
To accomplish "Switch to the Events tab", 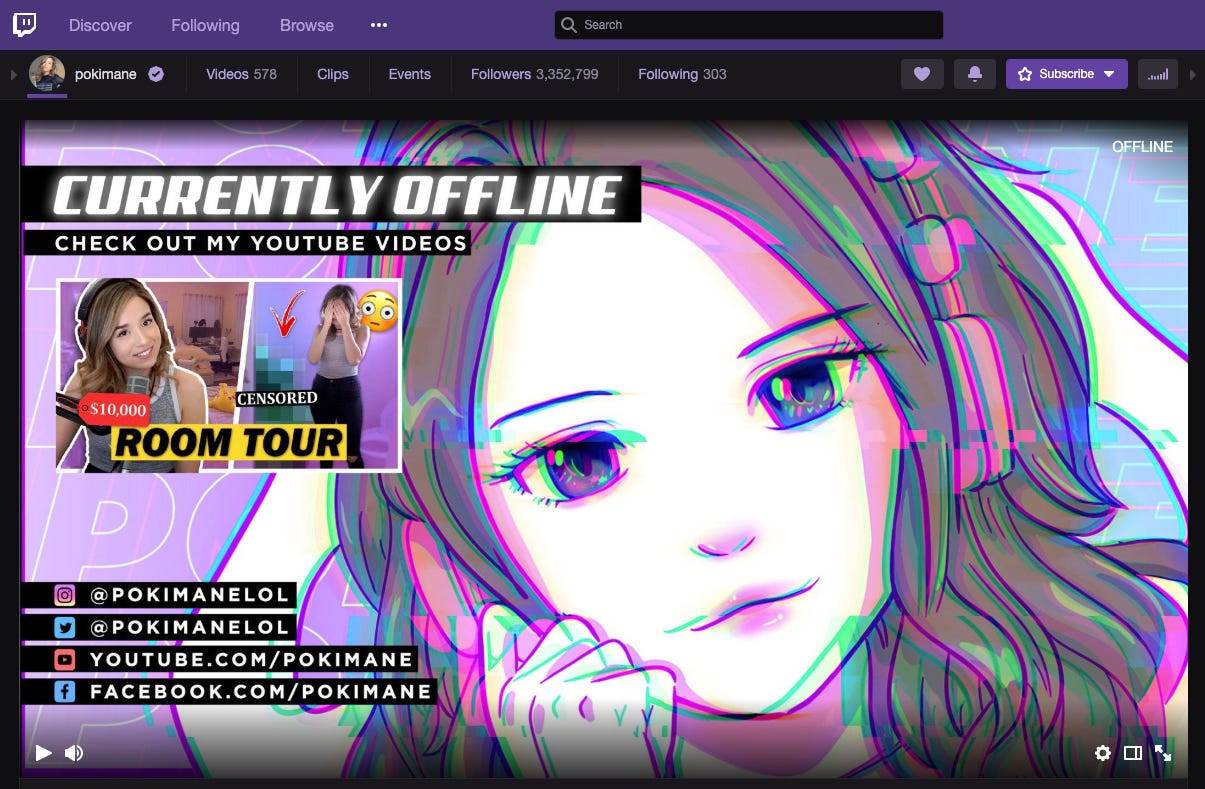I will (410, 74).
